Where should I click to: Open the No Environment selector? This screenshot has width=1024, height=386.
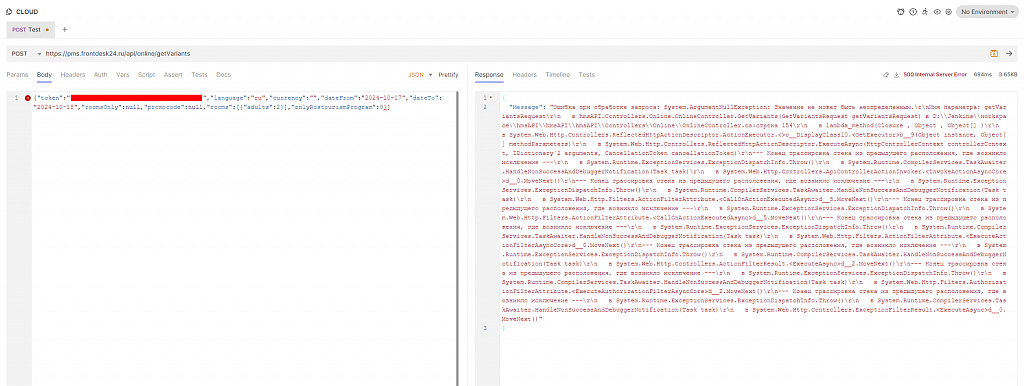(x=987, y=12)
